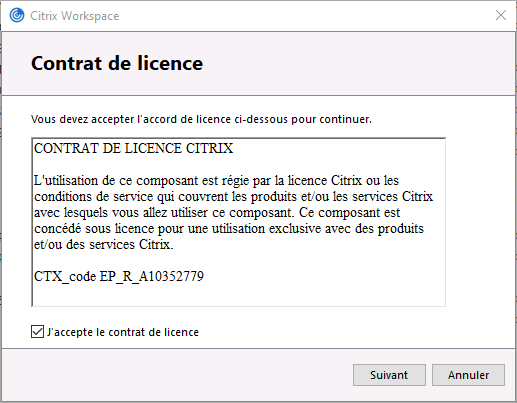Click the "J'accepte le contrat de licence" label
This screenshot has height=403, width=517.
click(x=123, y=332)
